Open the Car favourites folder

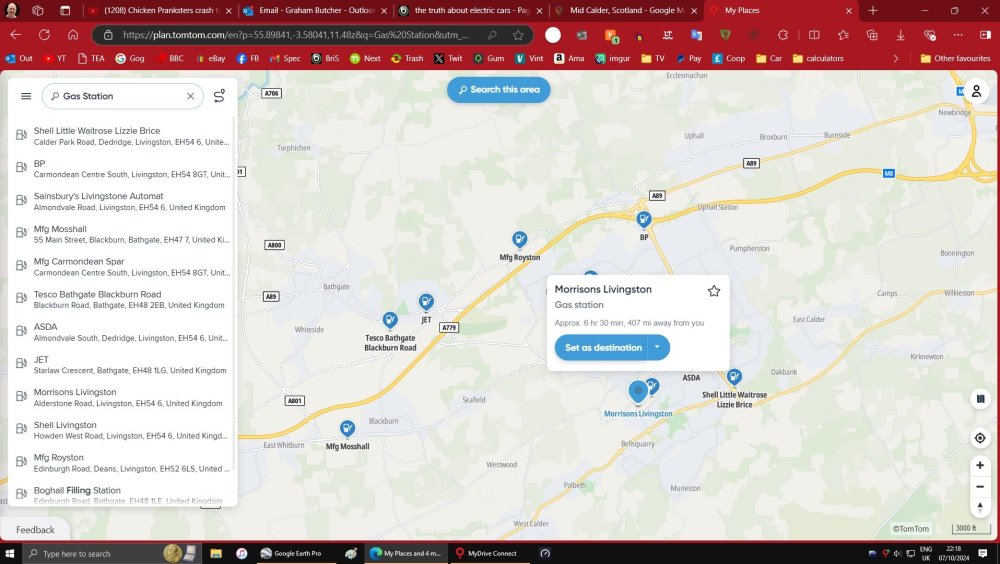(768, 58)
